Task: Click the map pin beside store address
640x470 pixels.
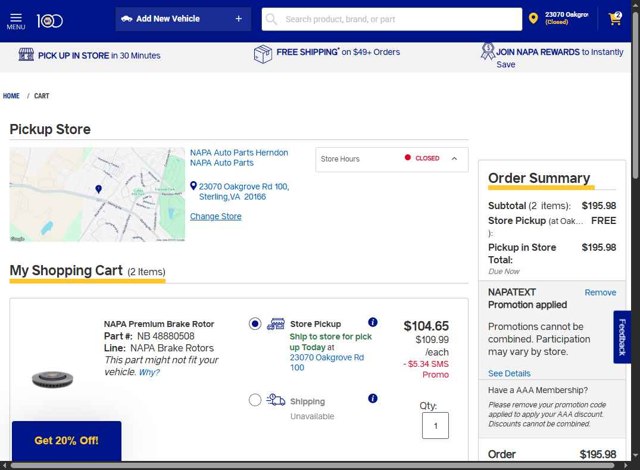Action: [x=193, y=186]
